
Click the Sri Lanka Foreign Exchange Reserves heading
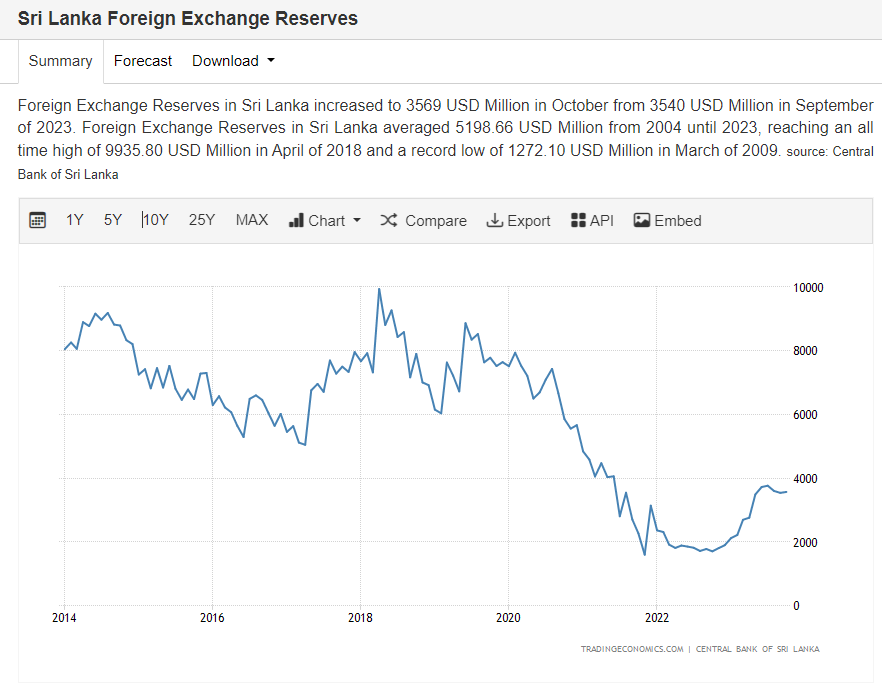pyautogui.click(x=188, y=18)
